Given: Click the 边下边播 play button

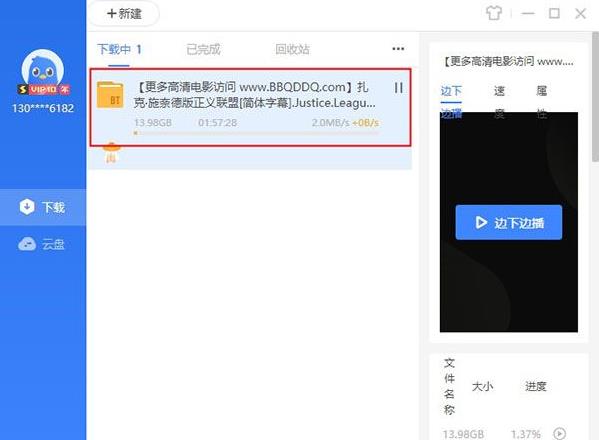Looking at the screenshot, I should [508, 223].
